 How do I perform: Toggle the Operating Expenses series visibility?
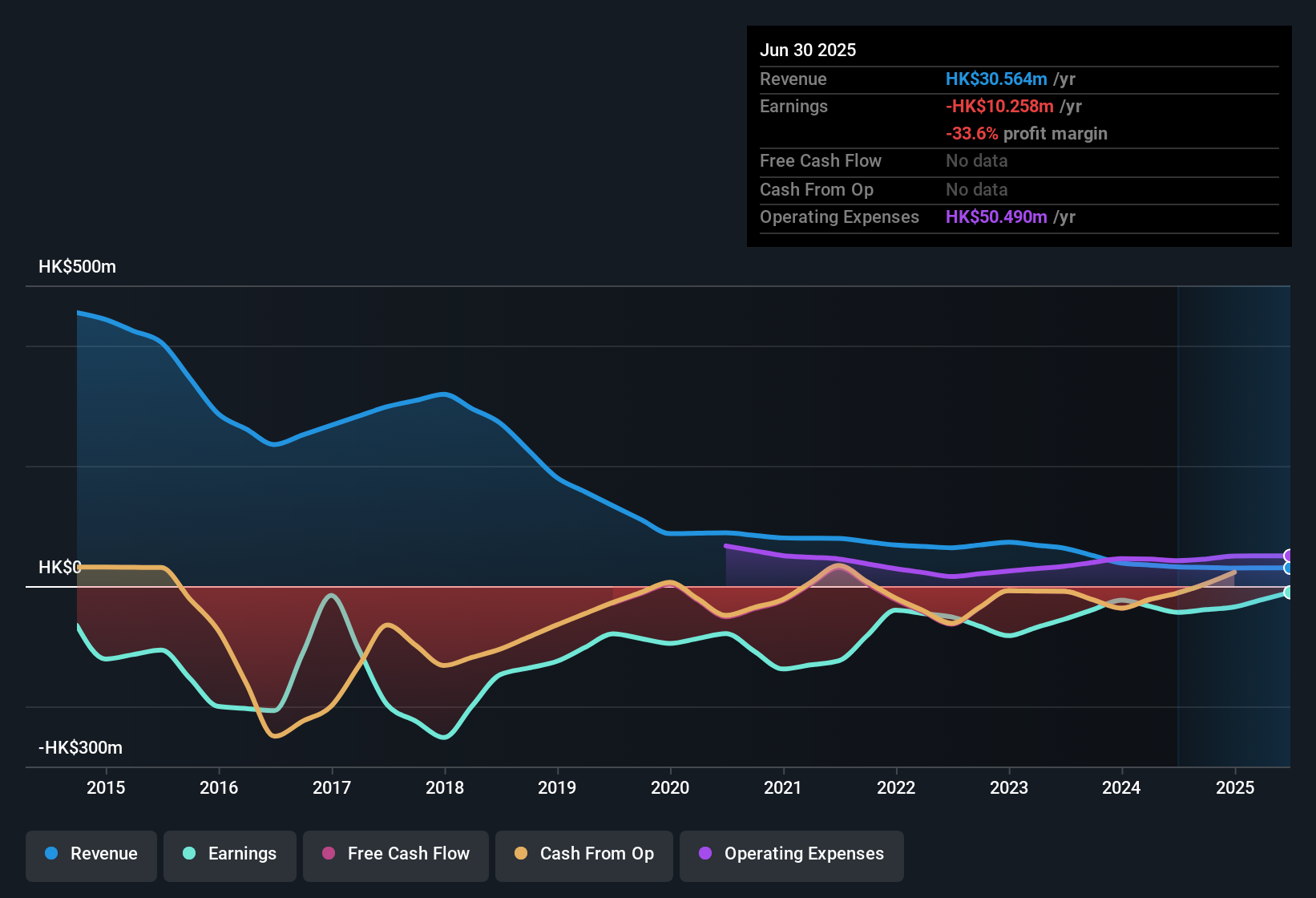[791, 854]
